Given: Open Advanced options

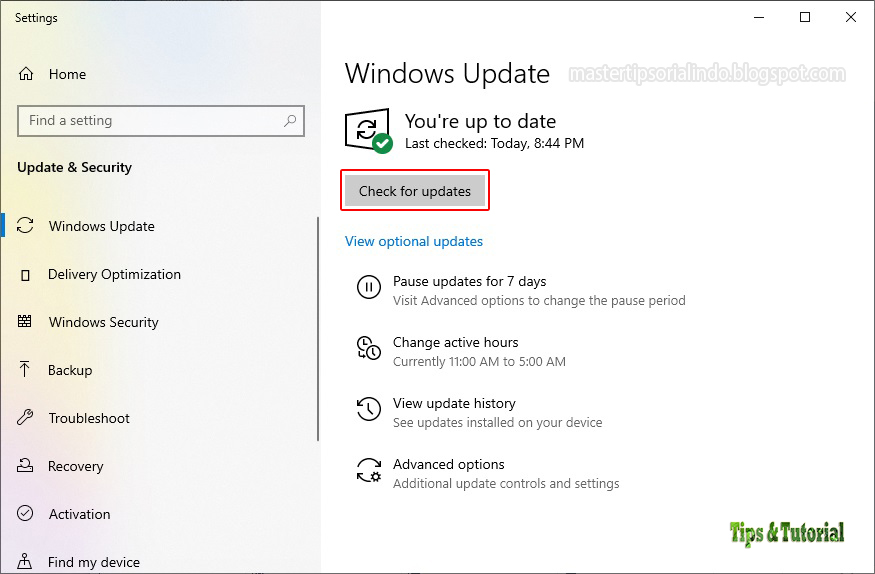Looking at the screenshot, I should click(x=449, y=464).
